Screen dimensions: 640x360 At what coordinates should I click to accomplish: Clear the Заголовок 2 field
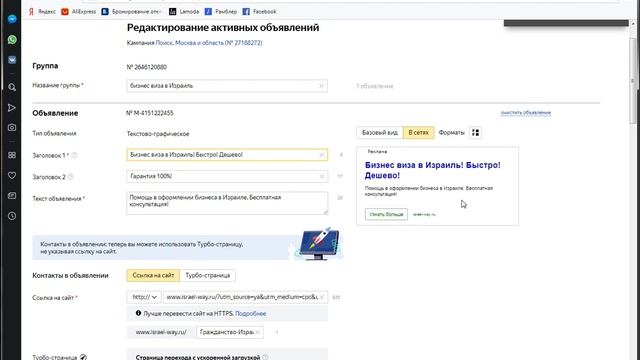tap(322, 176)
